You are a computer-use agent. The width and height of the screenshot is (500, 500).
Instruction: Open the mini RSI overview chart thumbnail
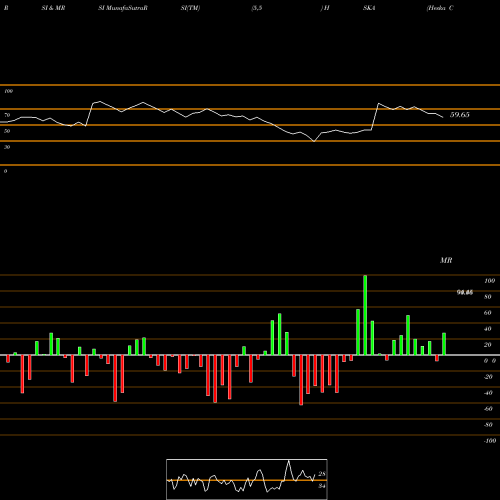247,479
